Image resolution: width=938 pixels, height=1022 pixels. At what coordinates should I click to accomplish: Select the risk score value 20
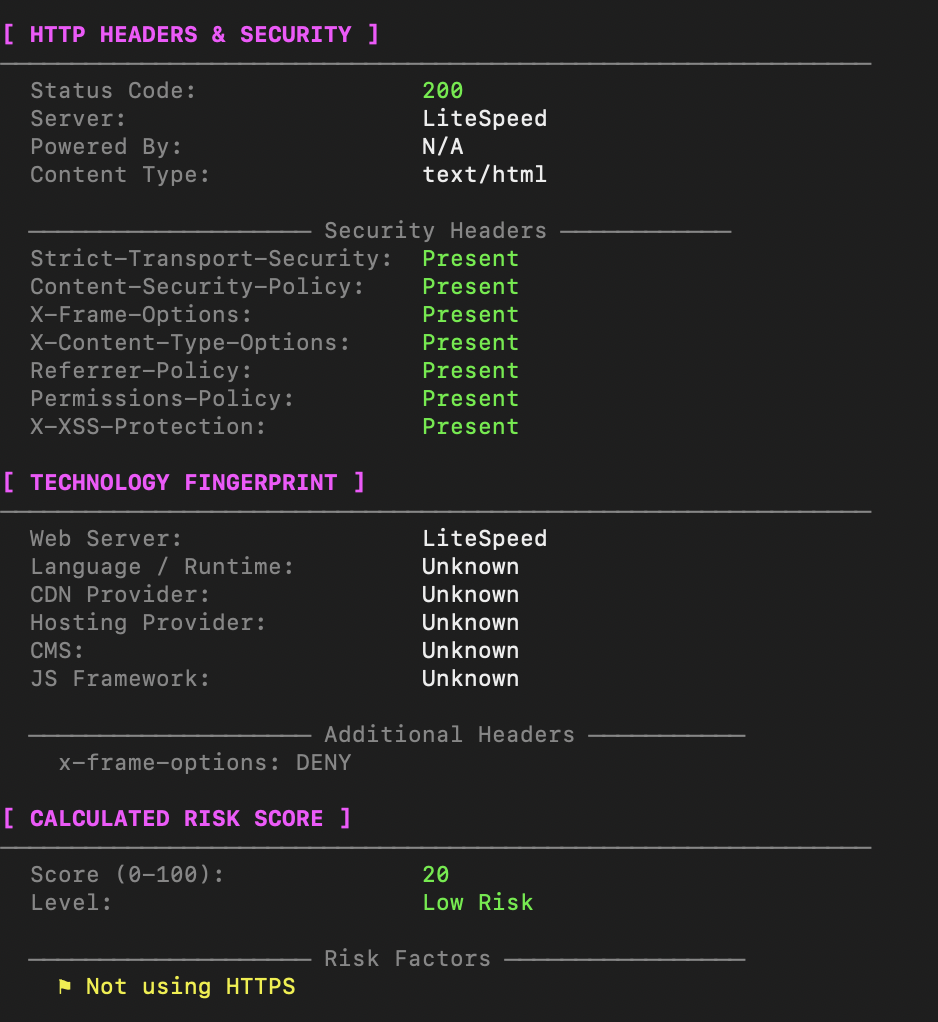[x=435, y=875]
